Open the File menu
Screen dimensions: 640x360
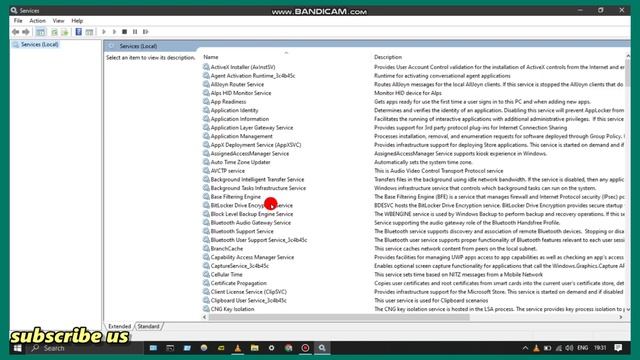point(18,20)
